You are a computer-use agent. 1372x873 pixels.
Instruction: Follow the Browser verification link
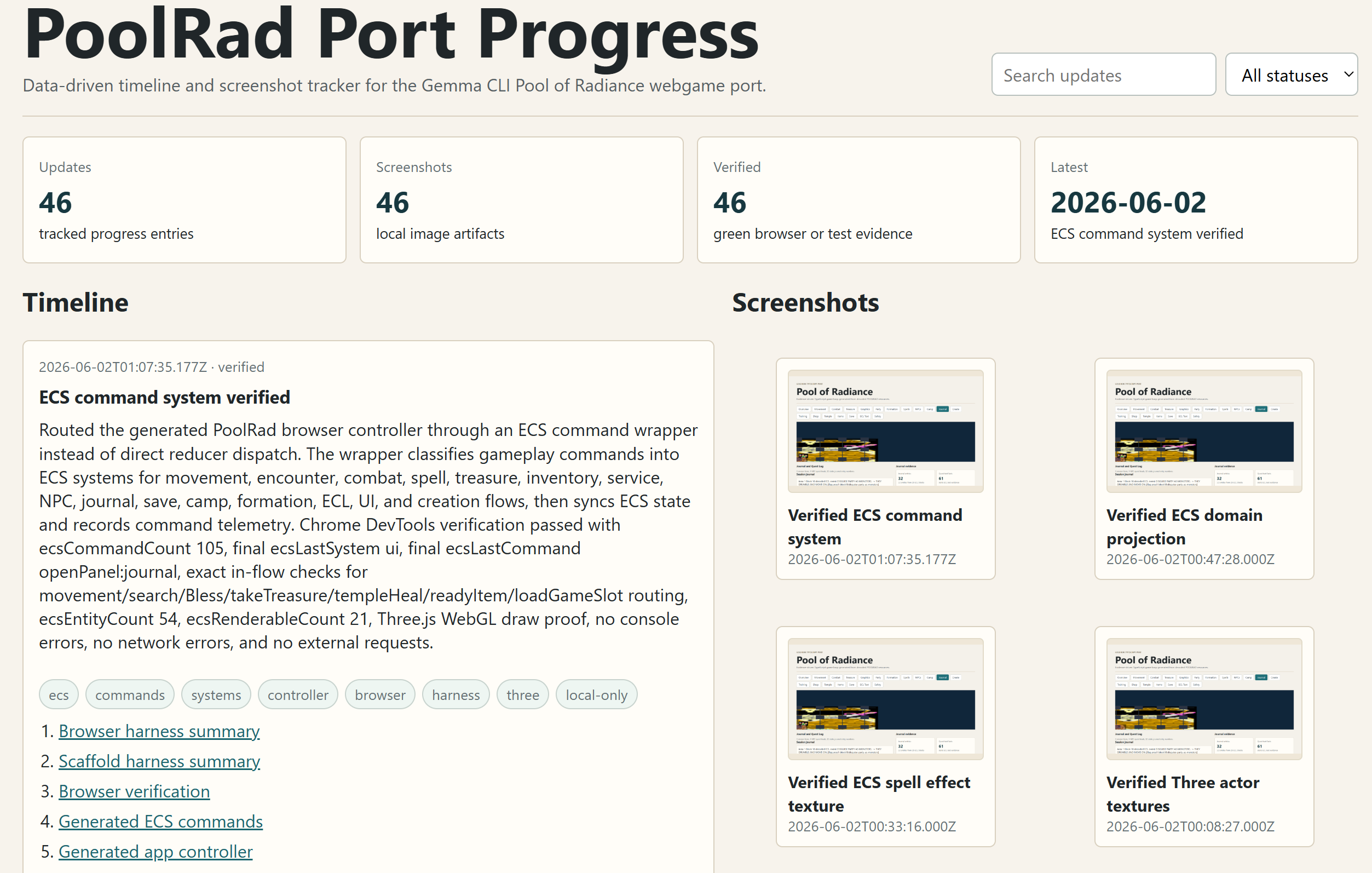134,791
